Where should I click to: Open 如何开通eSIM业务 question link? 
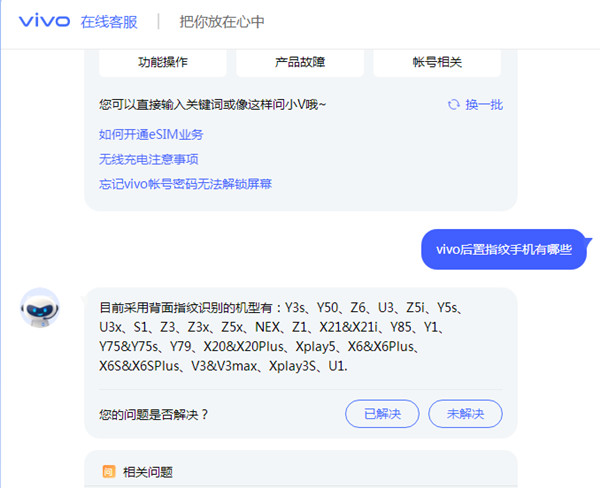click(151, 134)
